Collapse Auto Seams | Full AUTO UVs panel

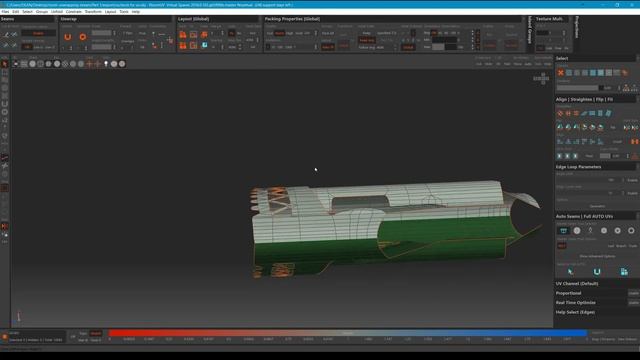(596, 216)
